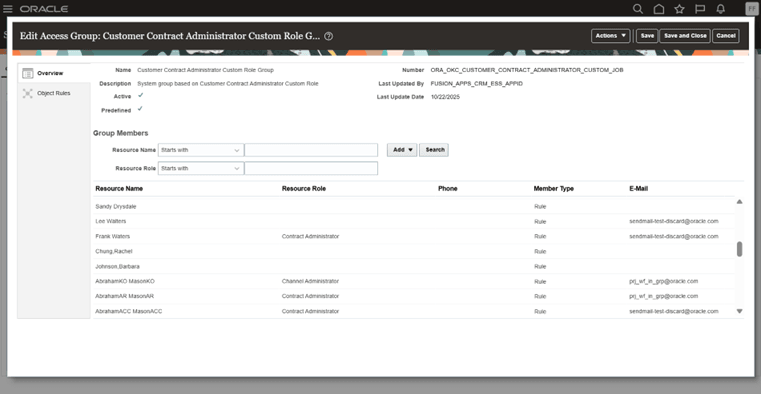Click the Search button
This screenshot has width=761, height=394.
[x=434, y=150]
